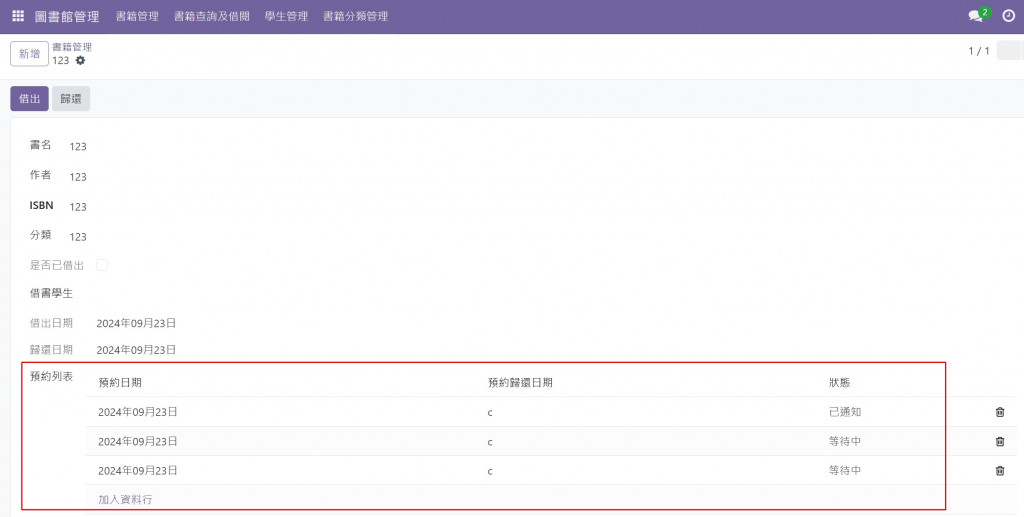Click the 圖書館管理 app title
The height and width of the screenshot is (517, 1024).
coord(67,16)
